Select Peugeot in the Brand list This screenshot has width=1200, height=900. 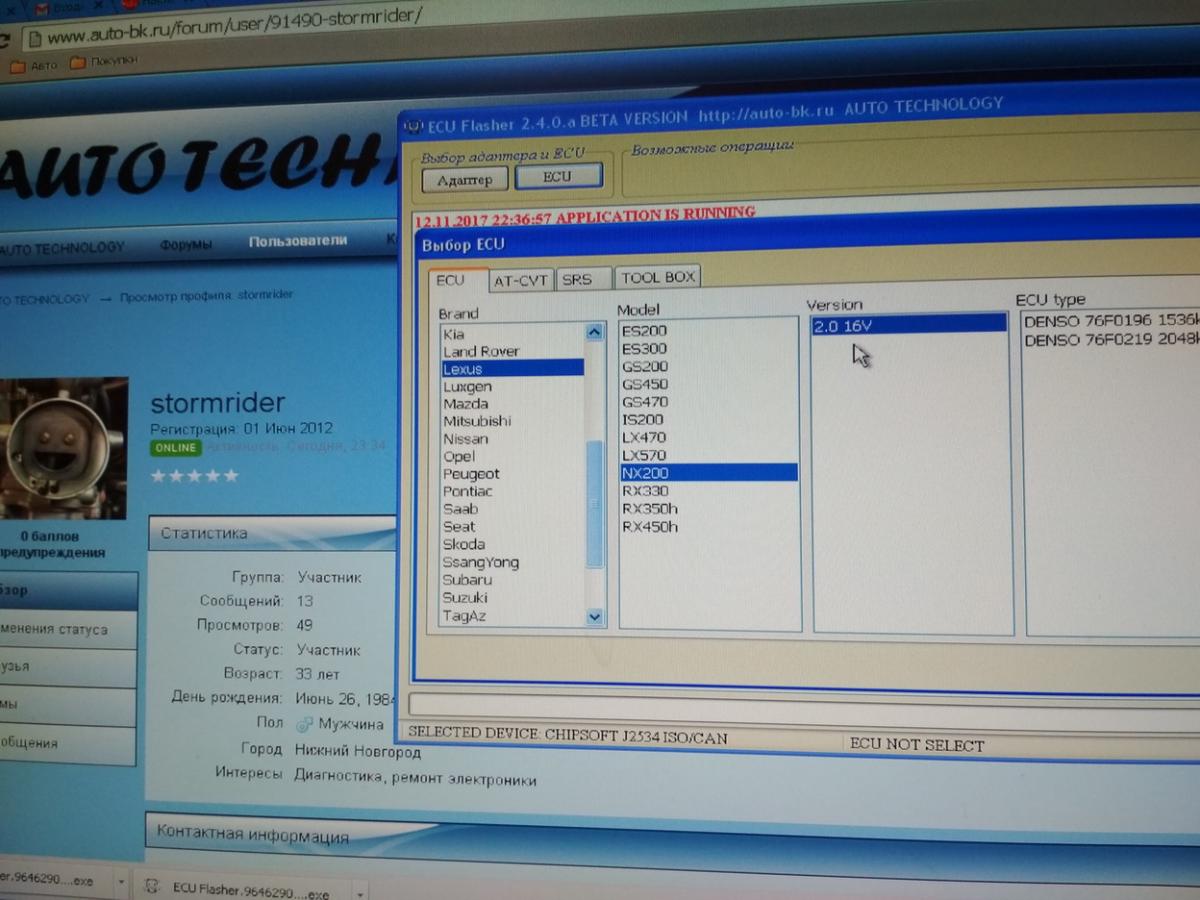click(x=471, y=473)
